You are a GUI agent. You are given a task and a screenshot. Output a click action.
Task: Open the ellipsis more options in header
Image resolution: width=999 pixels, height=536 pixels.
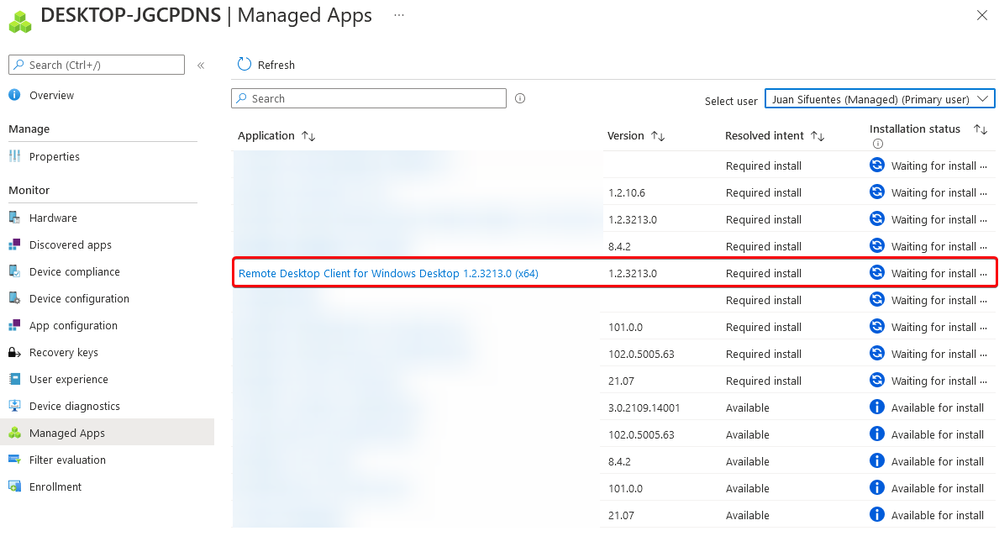coord(399,15)
